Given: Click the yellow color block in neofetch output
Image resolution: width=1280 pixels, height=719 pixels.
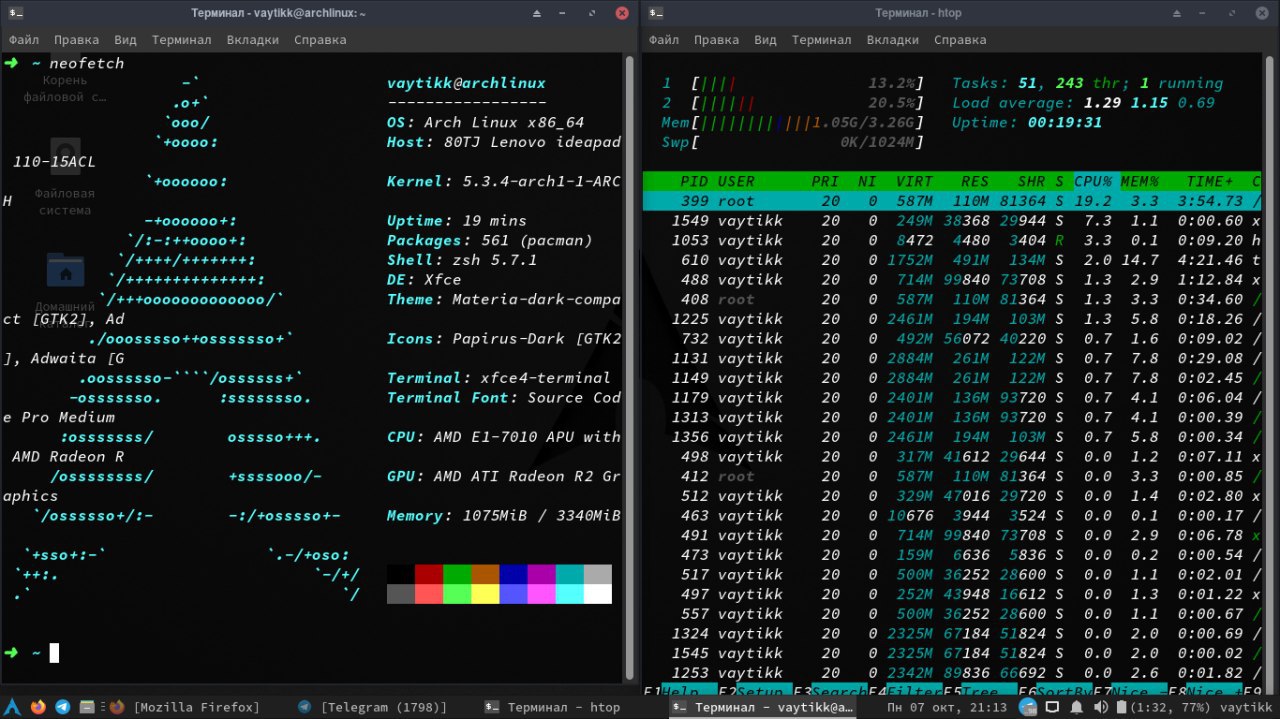Looking at the screenshot, I should click(485, 594).
